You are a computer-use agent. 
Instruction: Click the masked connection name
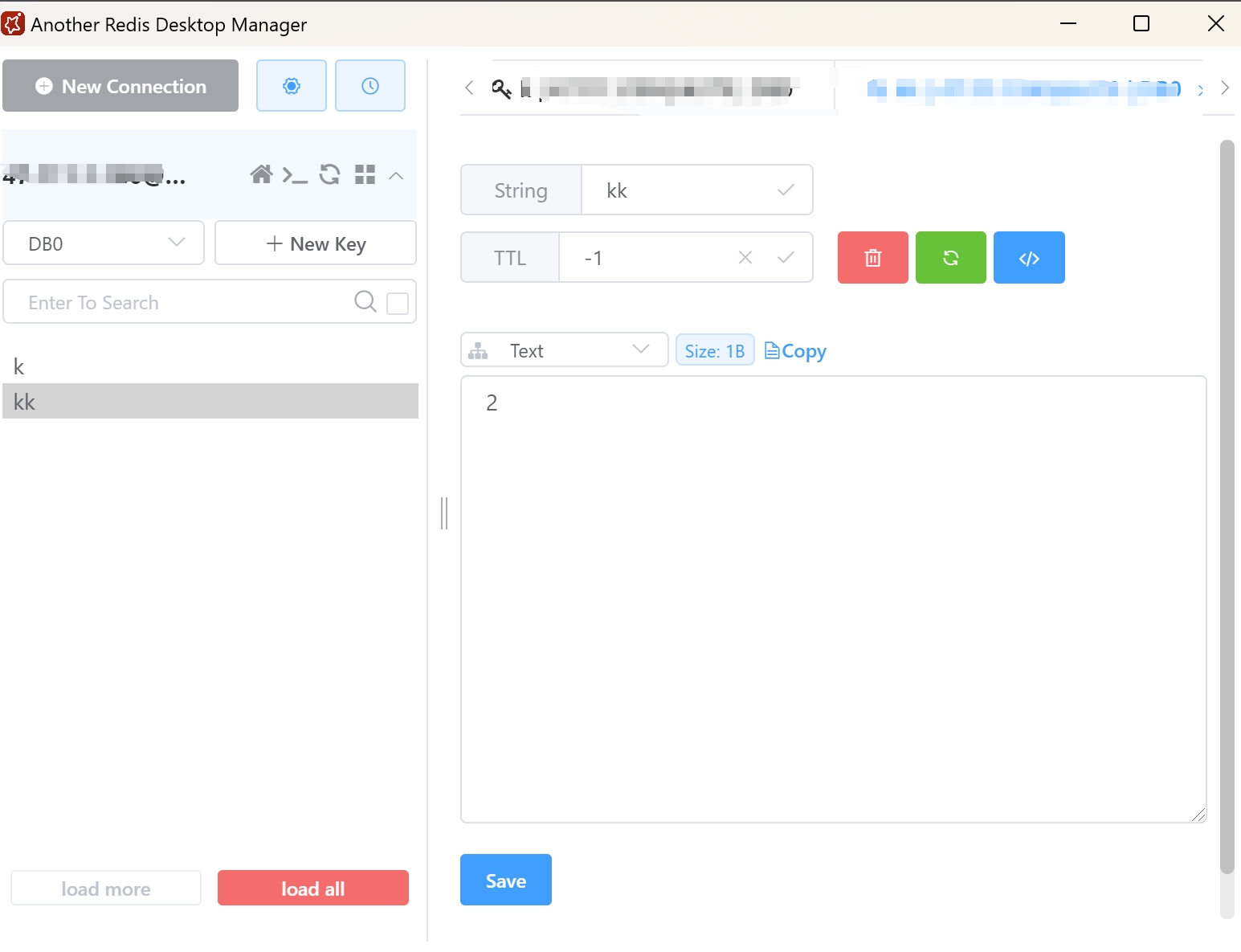(x=94, y=174)
